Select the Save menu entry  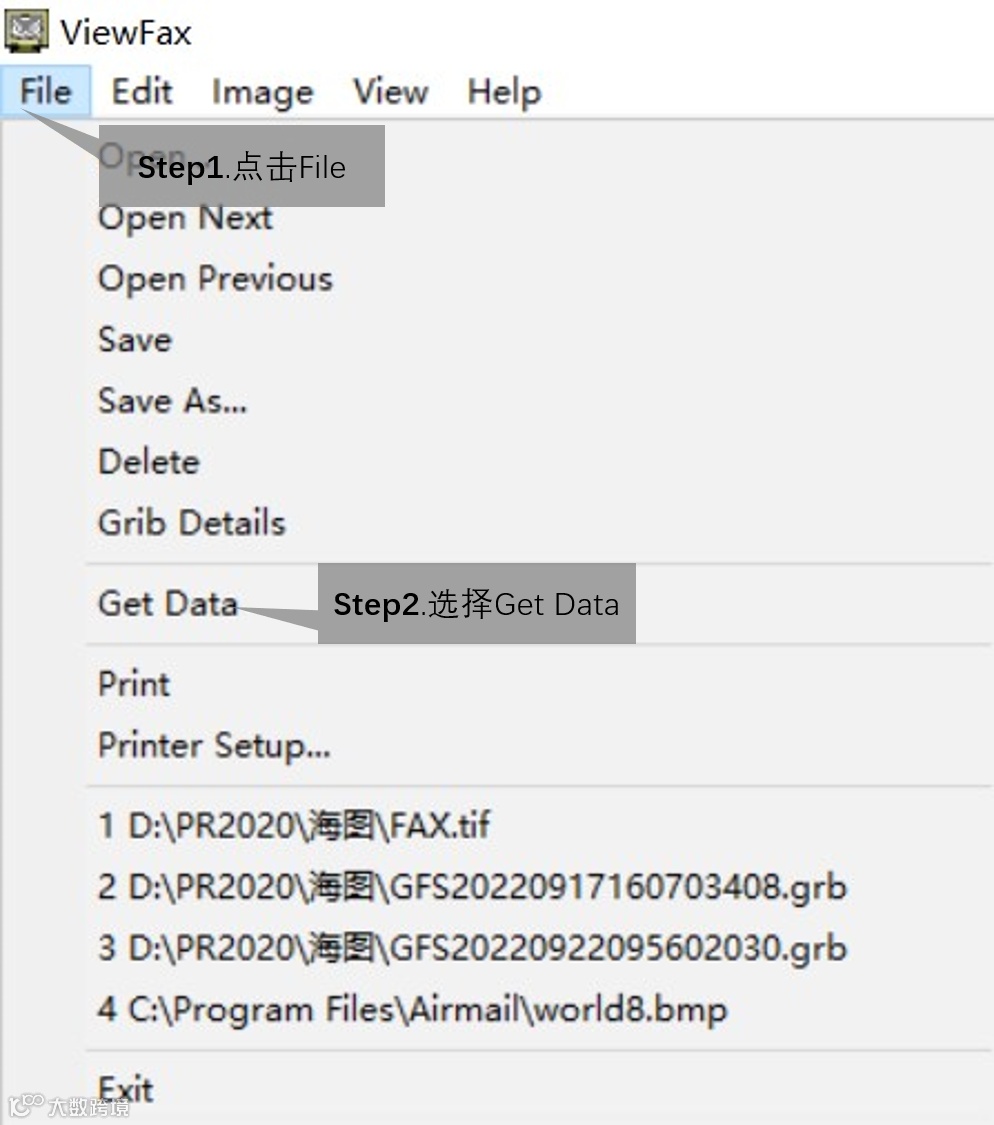pyautogui.click(x=135, y=339)
